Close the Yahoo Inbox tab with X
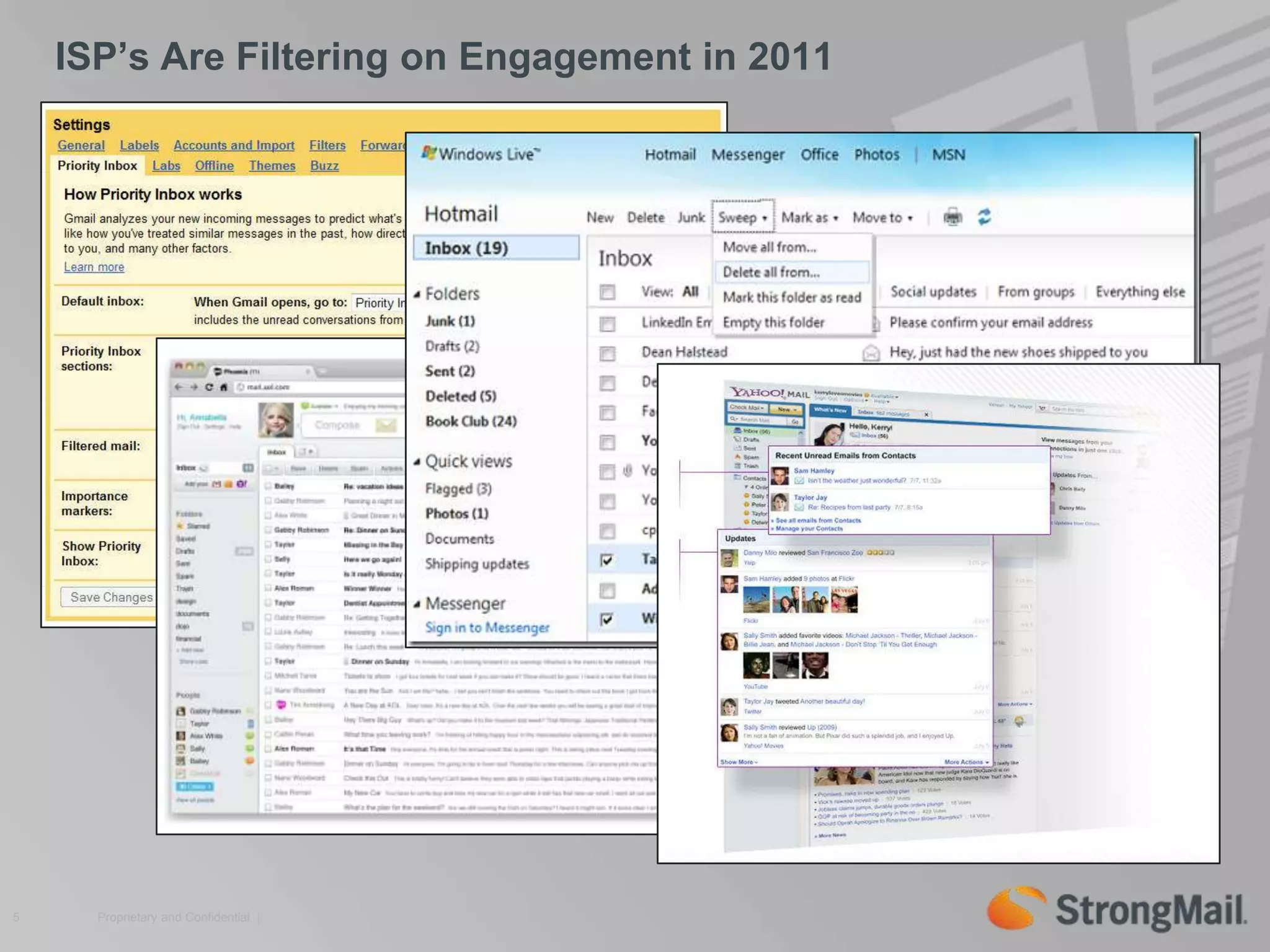 tap(926, 415)
